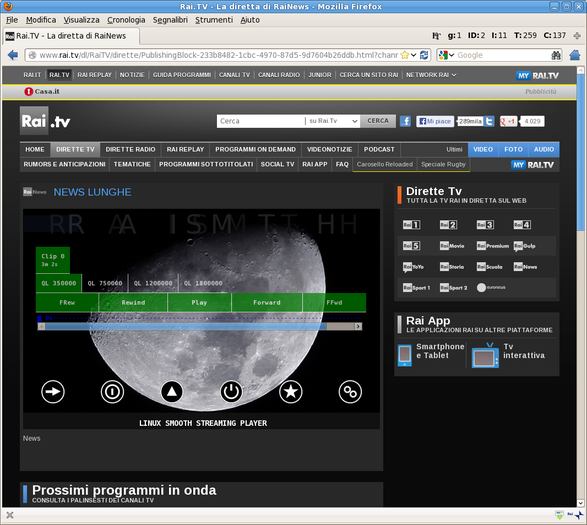Viewport: 587px width, 525px height.
Task: Expand the NETWORK RAI dropdown
Action: (431, 75)
